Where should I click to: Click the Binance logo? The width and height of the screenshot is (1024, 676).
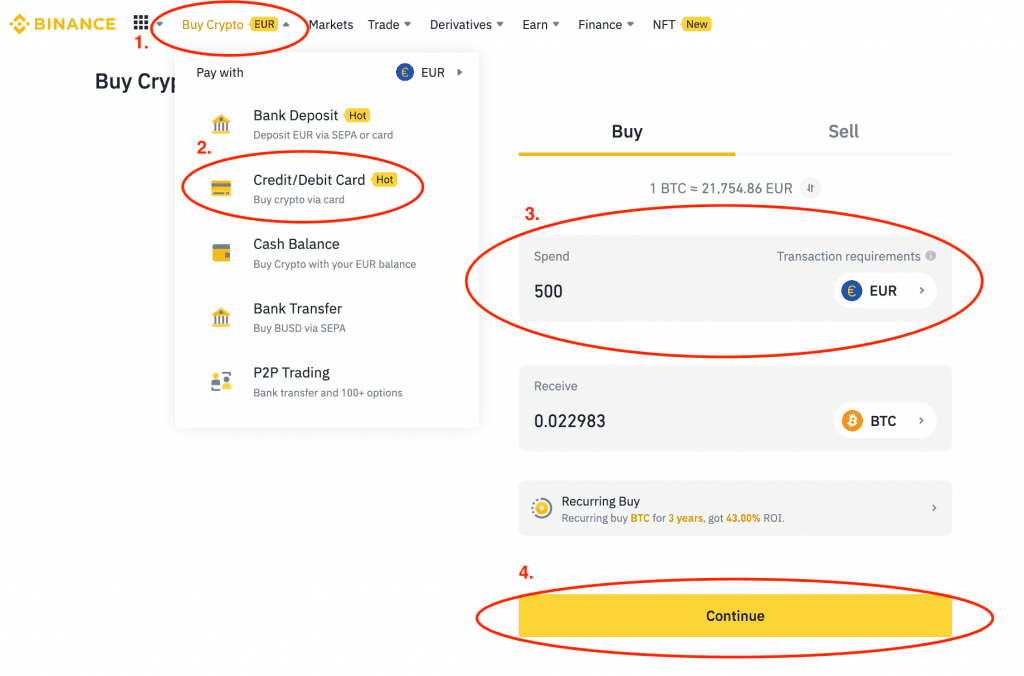tap(62, 24)
